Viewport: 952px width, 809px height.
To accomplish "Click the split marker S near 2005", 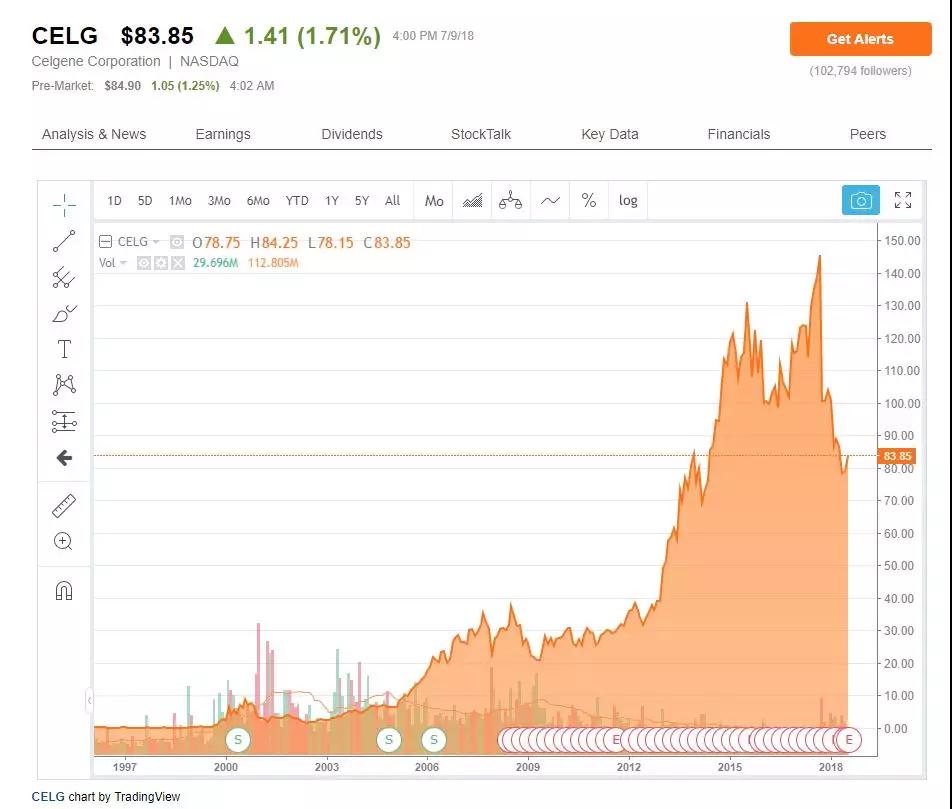I will tap(389, 739).
